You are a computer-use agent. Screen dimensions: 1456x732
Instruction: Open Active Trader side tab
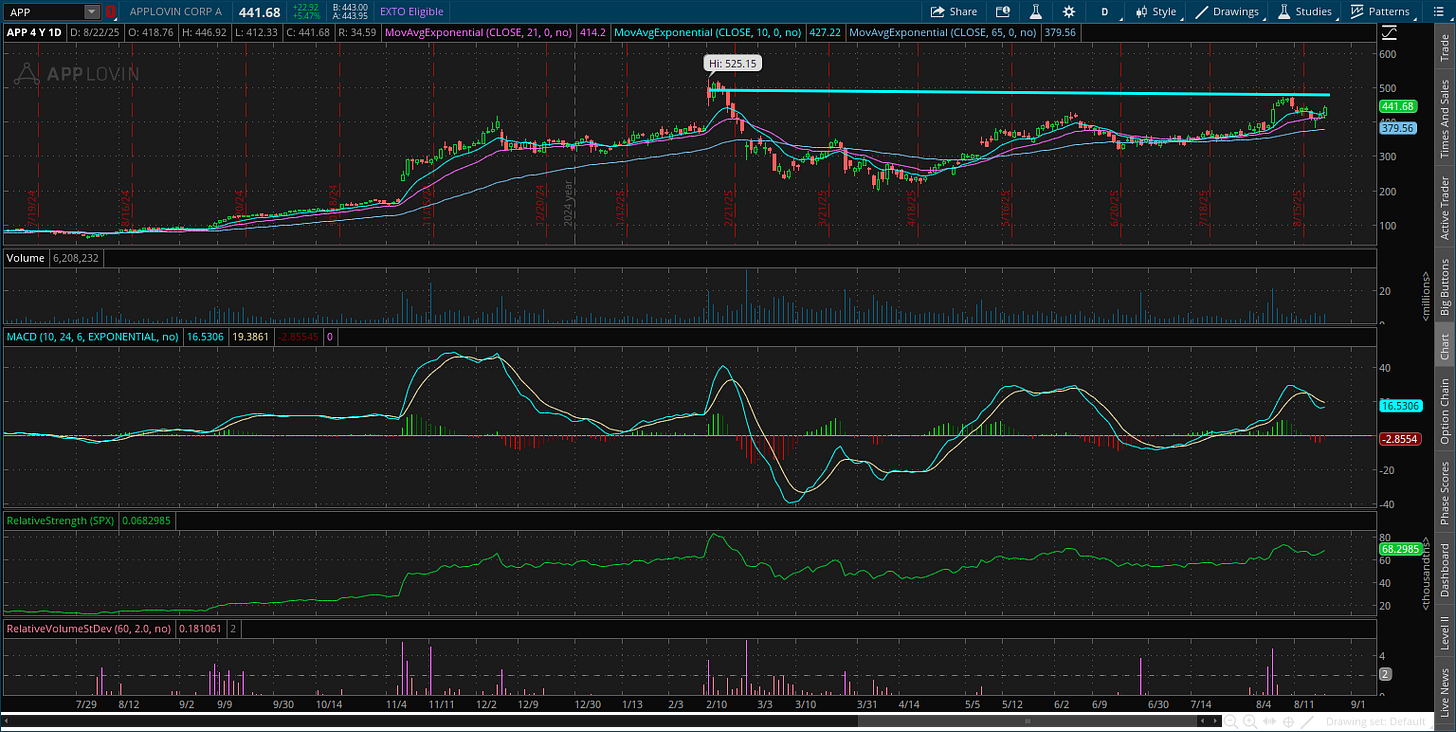pos(1444,208)
